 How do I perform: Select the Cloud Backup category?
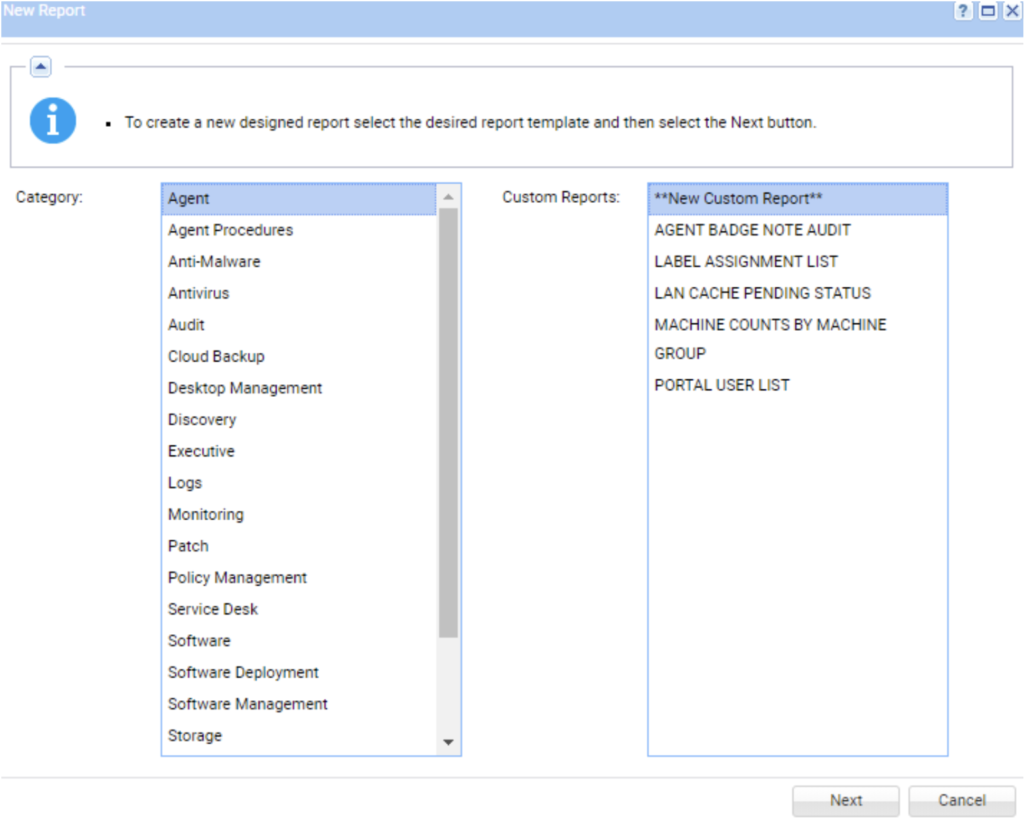[216, 356]
